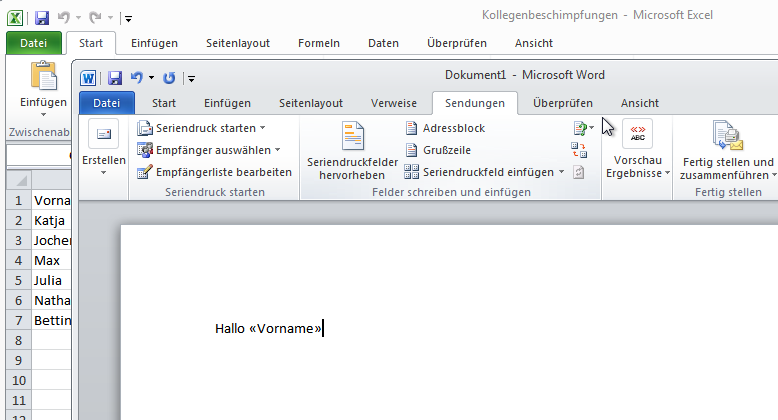Click Excel cell containing Katja
The width and height of the screenshot is (778, 420).
tap(52, 220)
